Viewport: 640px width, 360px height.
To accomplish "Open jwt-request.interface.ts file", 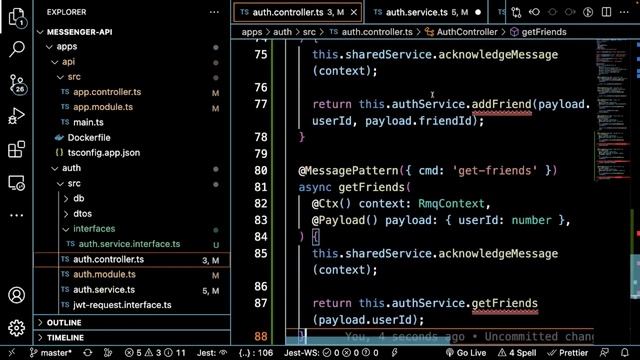I will [122, 305].
